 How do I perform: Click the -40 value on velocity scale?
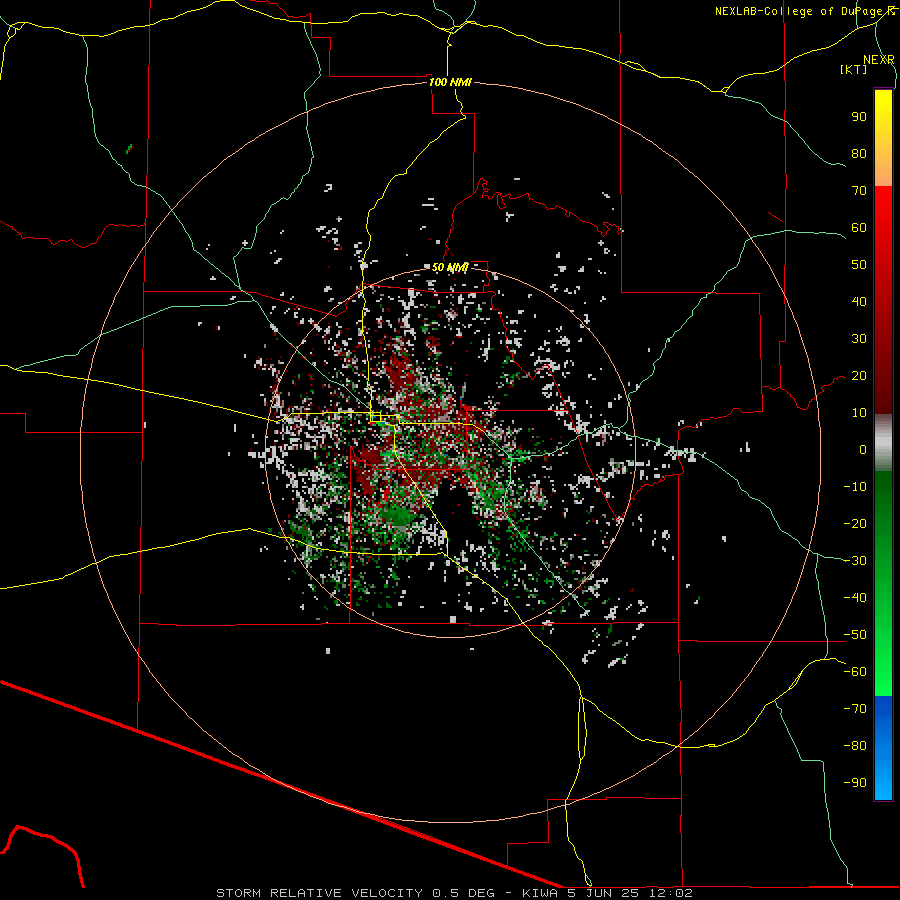(x=855, y=598)
